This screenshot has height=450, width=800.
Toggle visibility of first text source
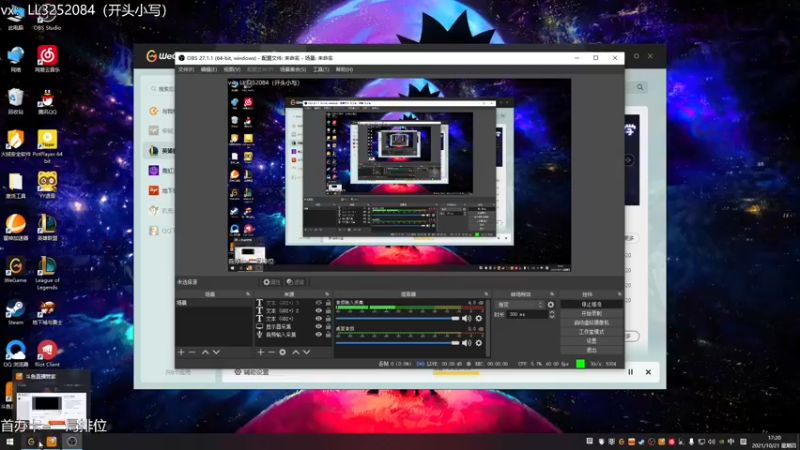point(318,303)
